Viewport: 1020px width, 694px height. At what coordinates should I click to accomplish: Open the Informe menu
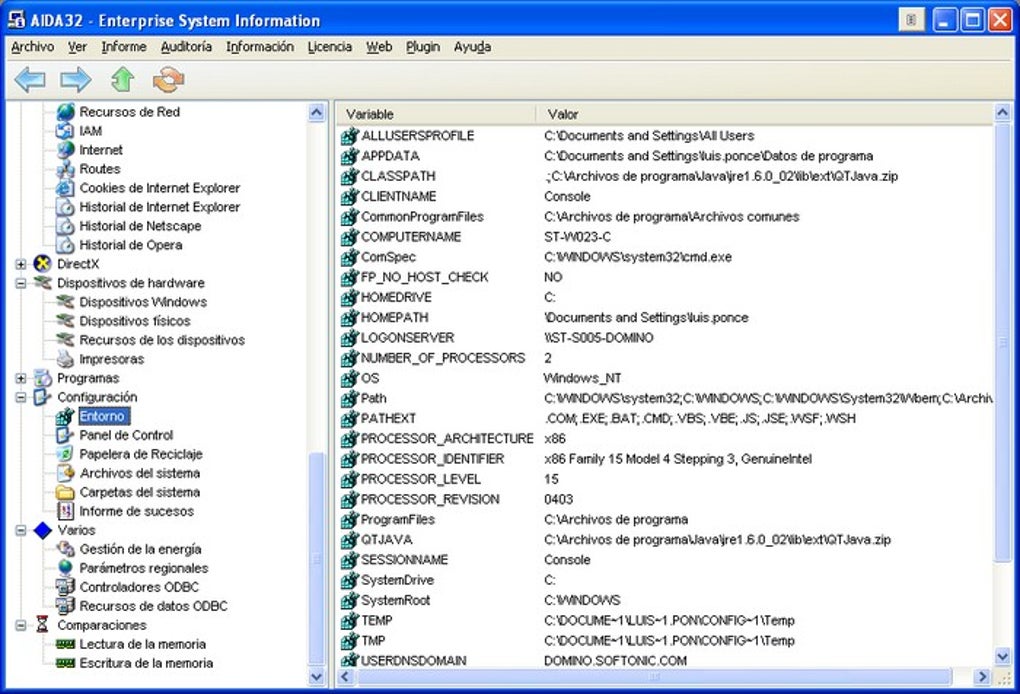pyautogui.click(x=124, y=47)
